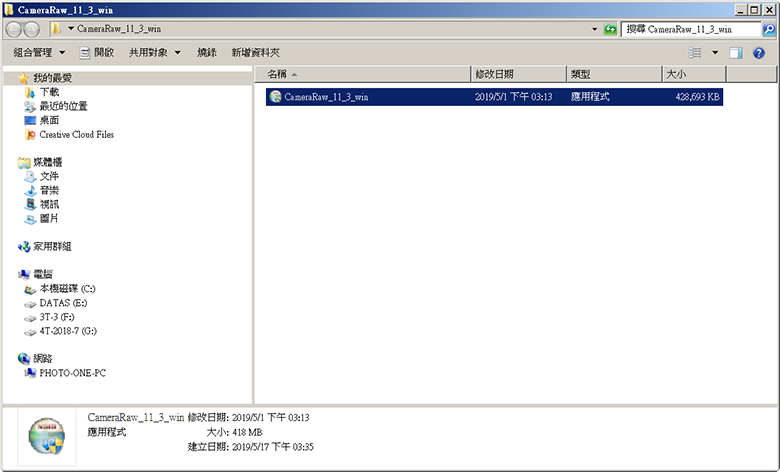Click the Local Disk (C:) drive icon
The image size is (780, 472).
30,289
